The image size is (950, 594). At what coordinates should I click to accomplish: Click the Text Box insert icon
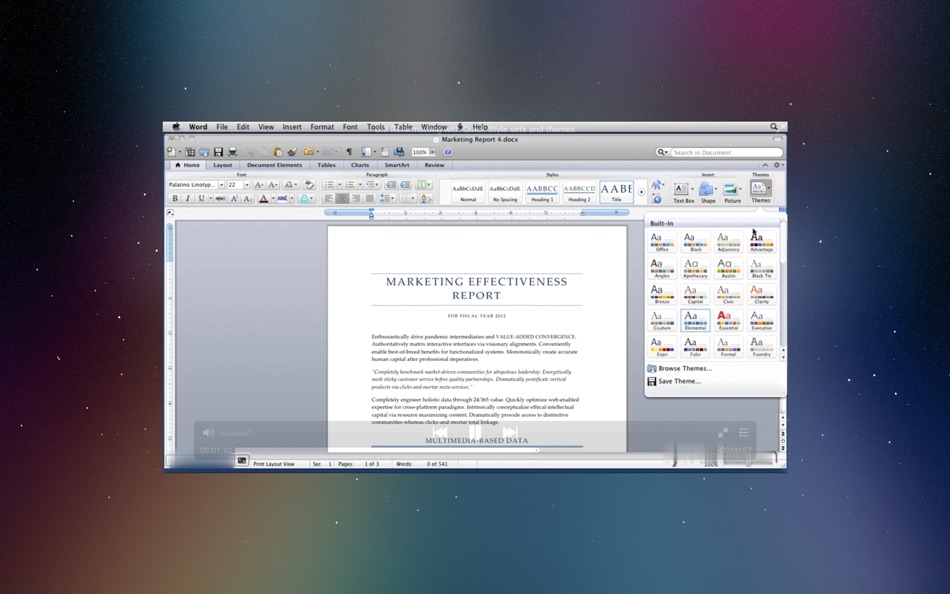pos(683,193)
